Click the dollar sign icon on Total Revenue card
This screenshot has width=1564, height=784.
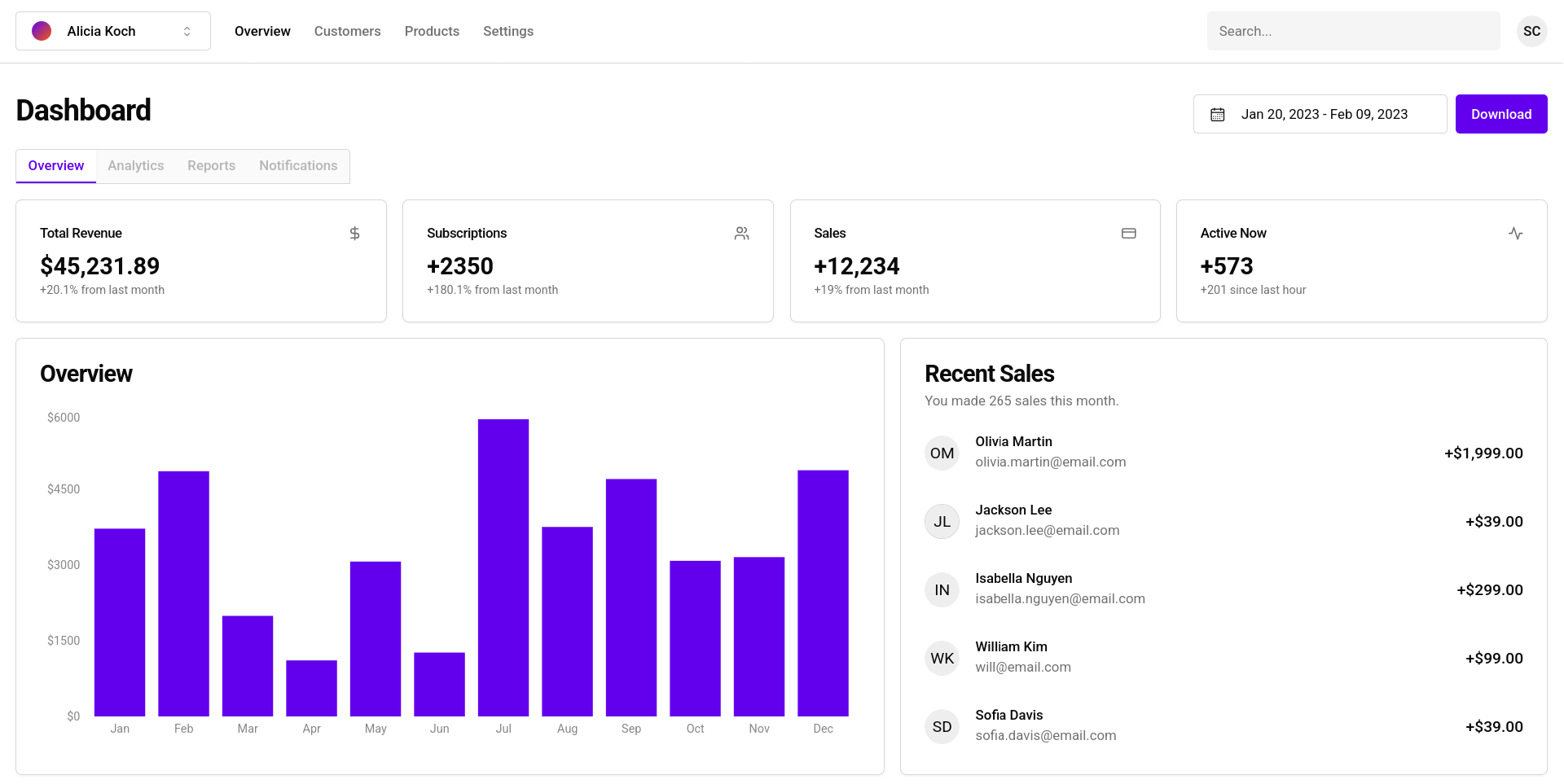coord(354,234)
